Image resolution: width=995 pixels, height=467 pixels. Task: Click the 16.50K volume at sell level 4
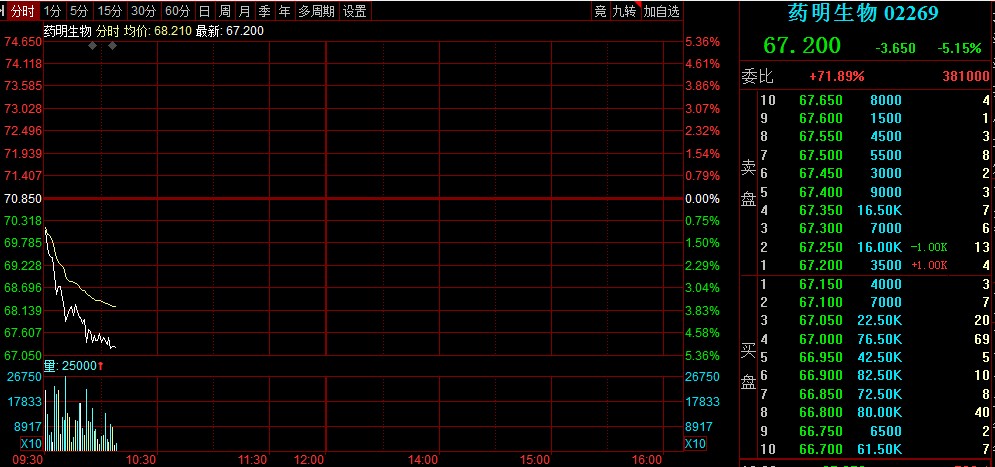click(x=879, y=210)
